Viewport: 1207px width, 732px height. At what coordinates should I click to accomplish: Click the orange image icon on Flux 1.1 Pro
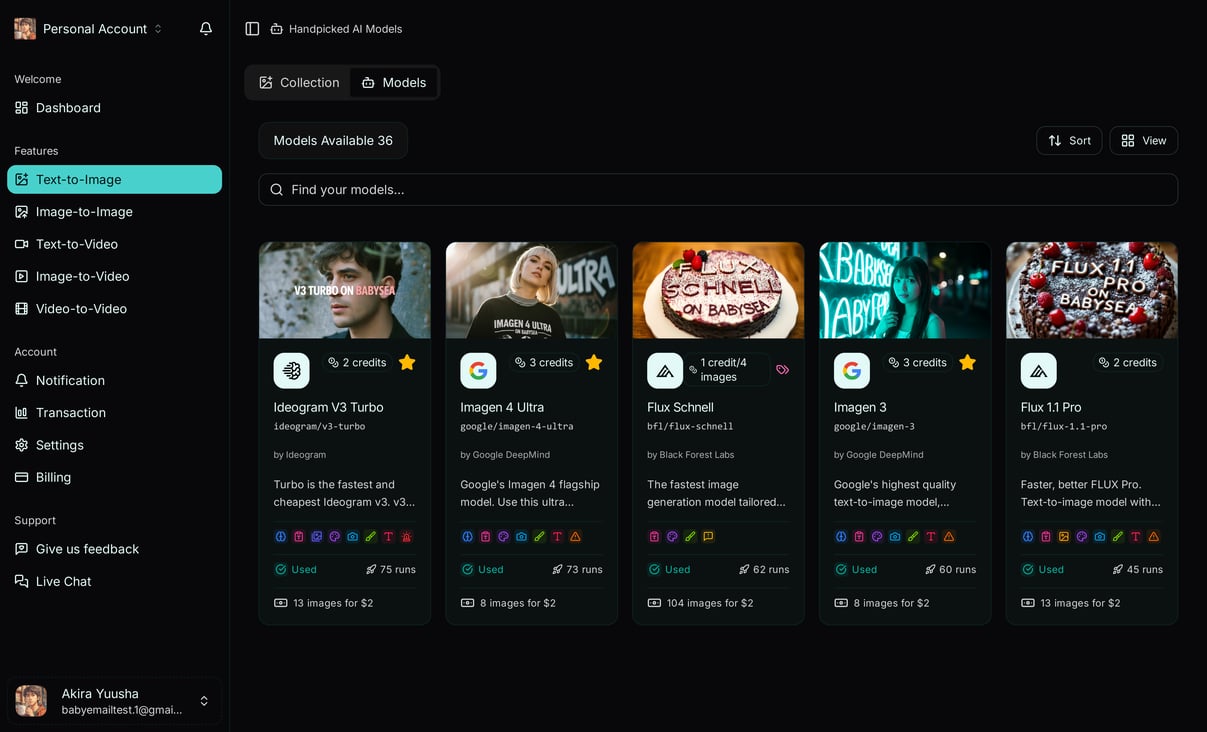(x=1064, y=537)
